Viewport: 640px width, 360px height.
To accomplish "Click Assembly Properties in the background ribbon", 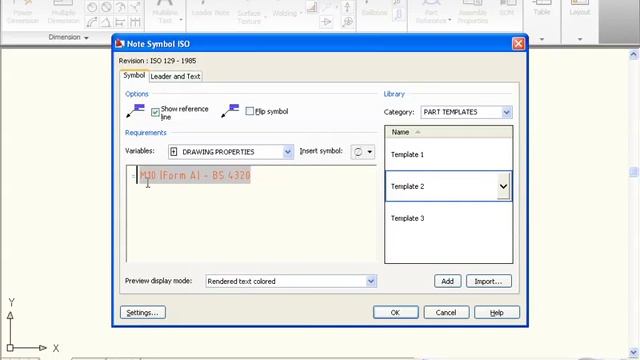I will [473, 12].
